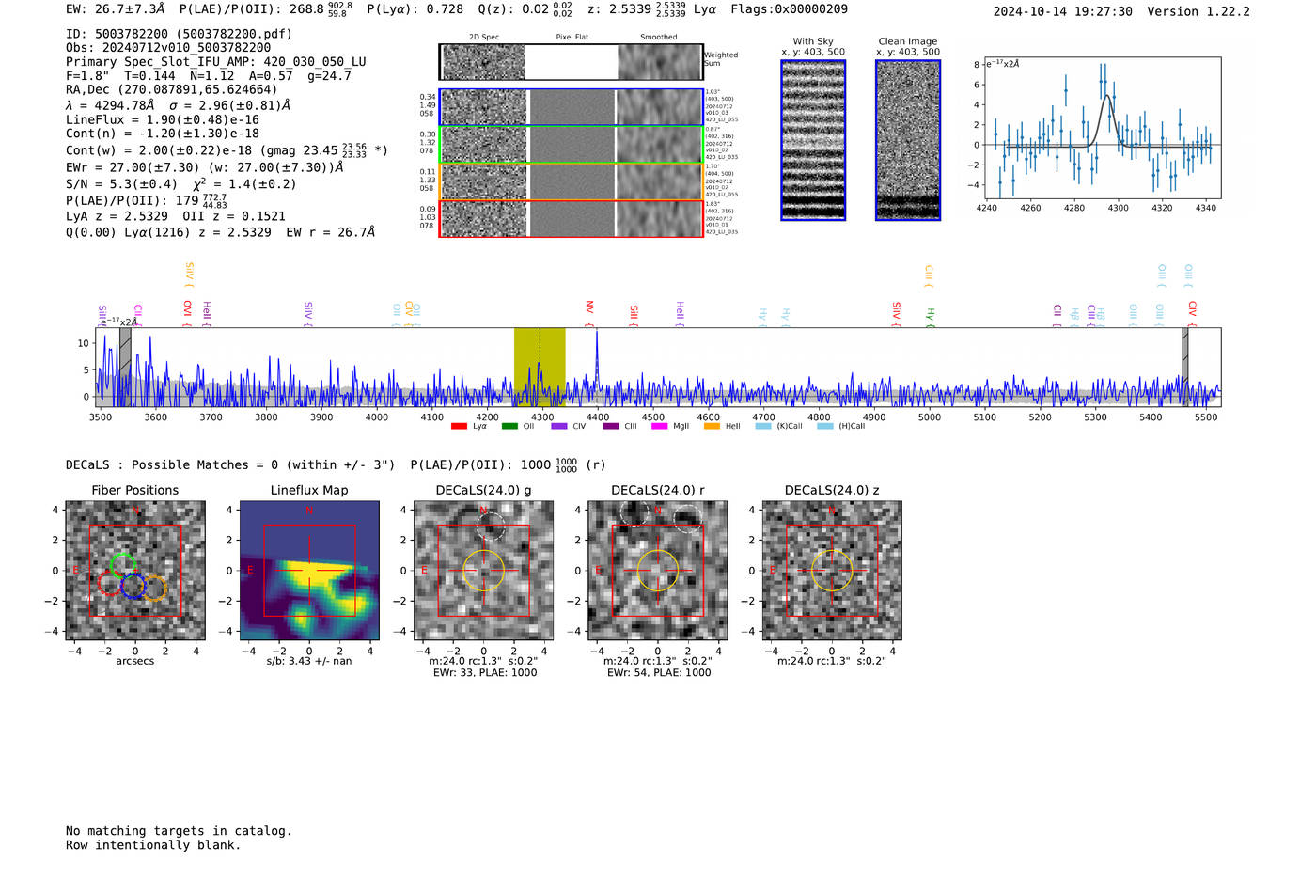Pick the CIV legend color swatch
Screen dimensions: 1316x896
coord(559,426)
